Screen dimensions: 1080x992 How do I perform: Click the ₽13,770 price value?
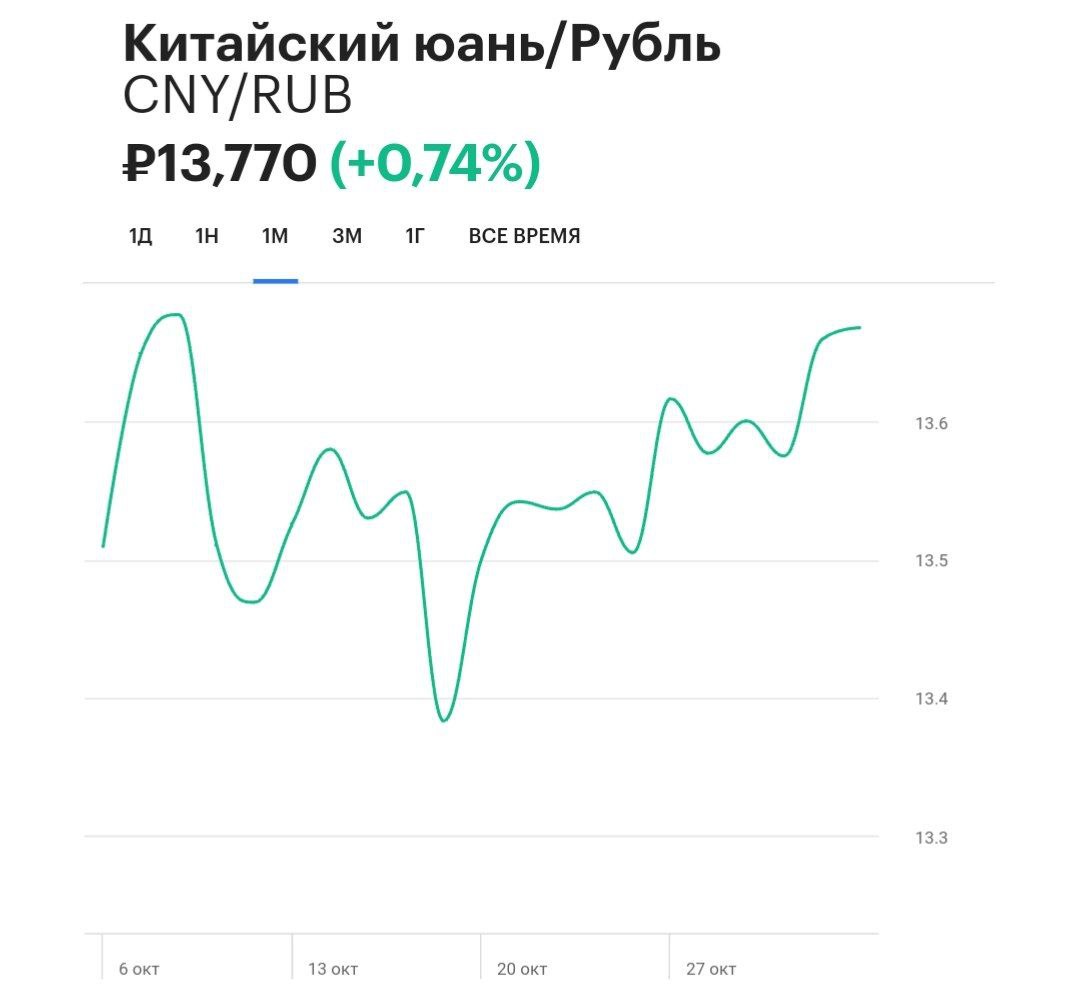tap(220, 163)
